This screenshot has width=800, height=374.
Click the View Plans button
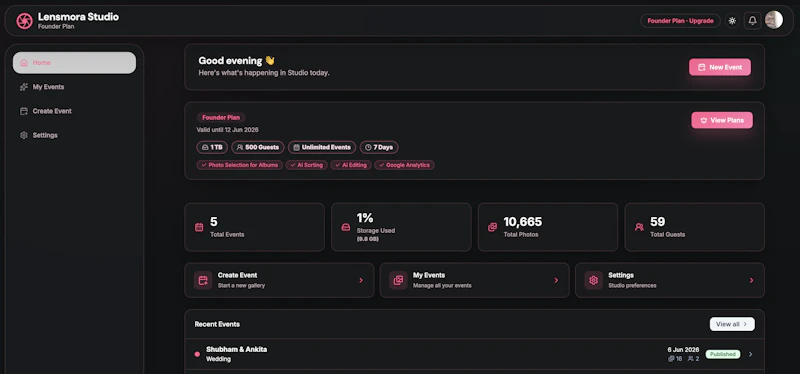(722, 120)
